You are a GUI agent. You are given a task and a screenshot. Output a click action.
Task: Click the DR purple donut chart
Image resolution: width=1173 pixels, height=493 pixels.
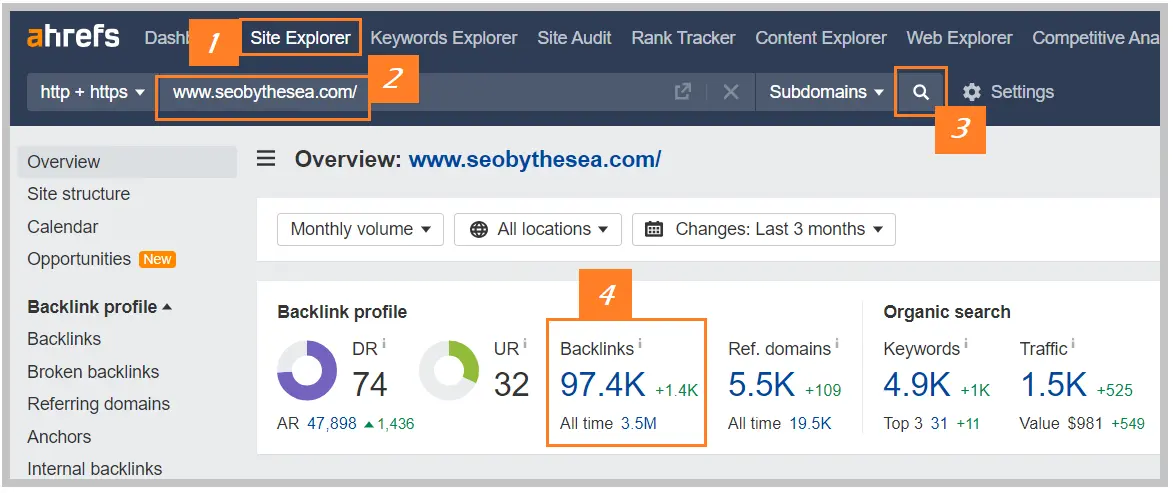(307, 370)
